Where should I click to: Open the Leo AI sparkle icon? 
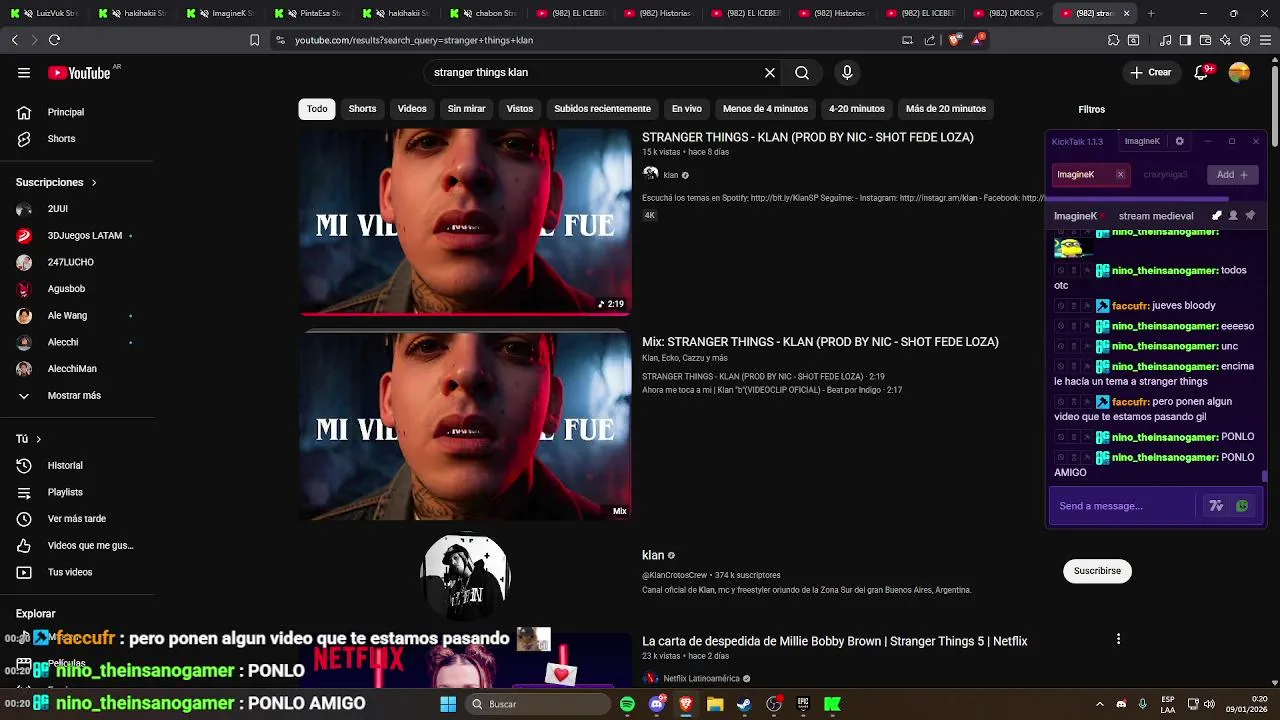(1226, 40)
